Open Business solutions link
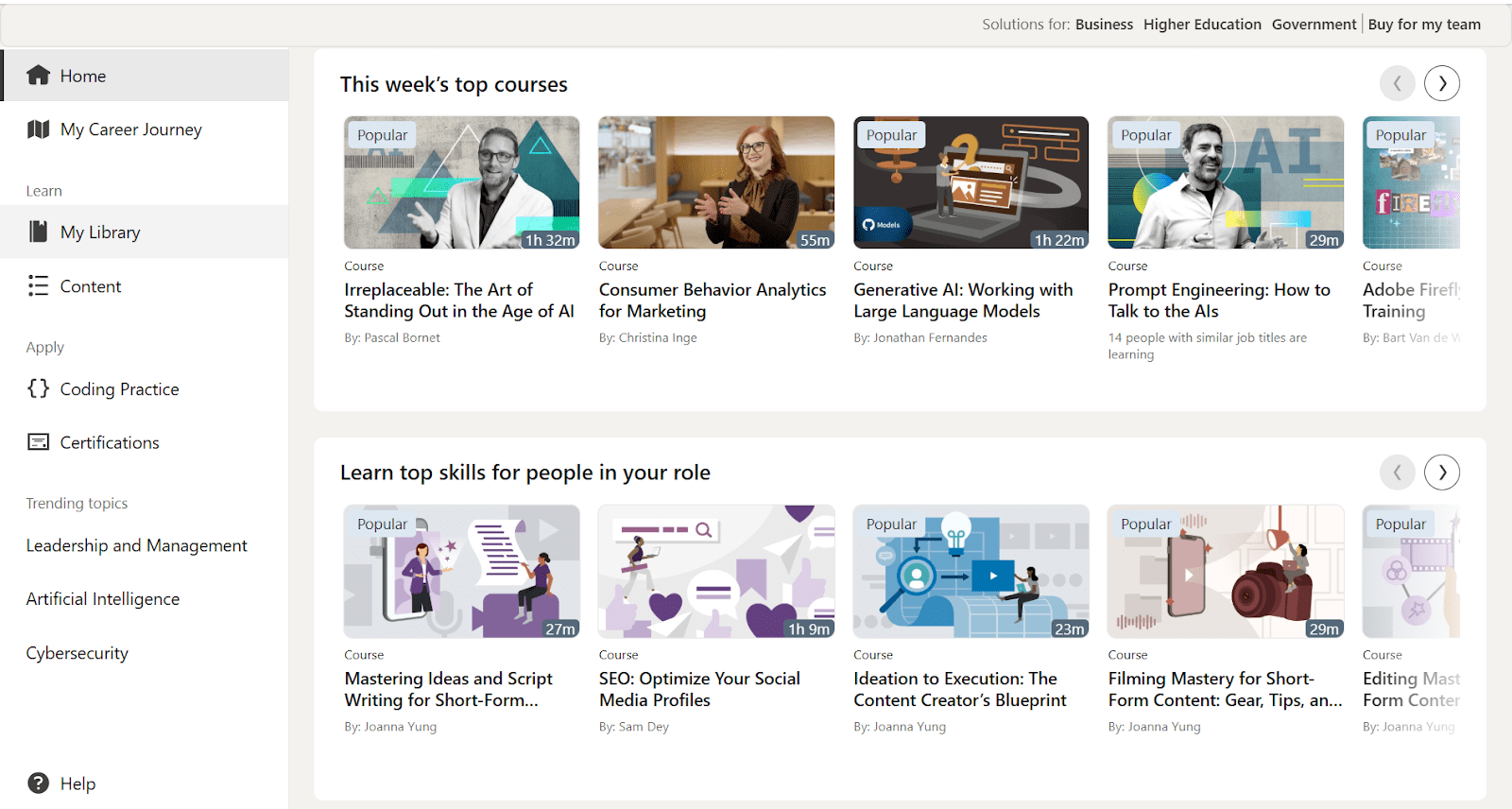Viewport: 1512px width, 809px height. [1104, 25]
